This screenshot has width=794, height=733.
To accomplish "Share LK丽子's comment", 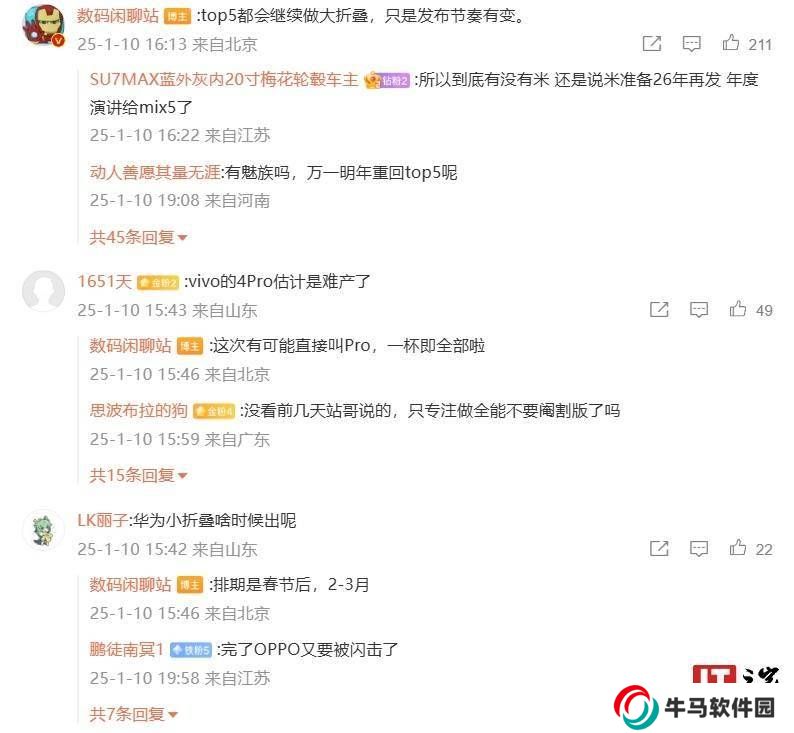I will point(659,548).
